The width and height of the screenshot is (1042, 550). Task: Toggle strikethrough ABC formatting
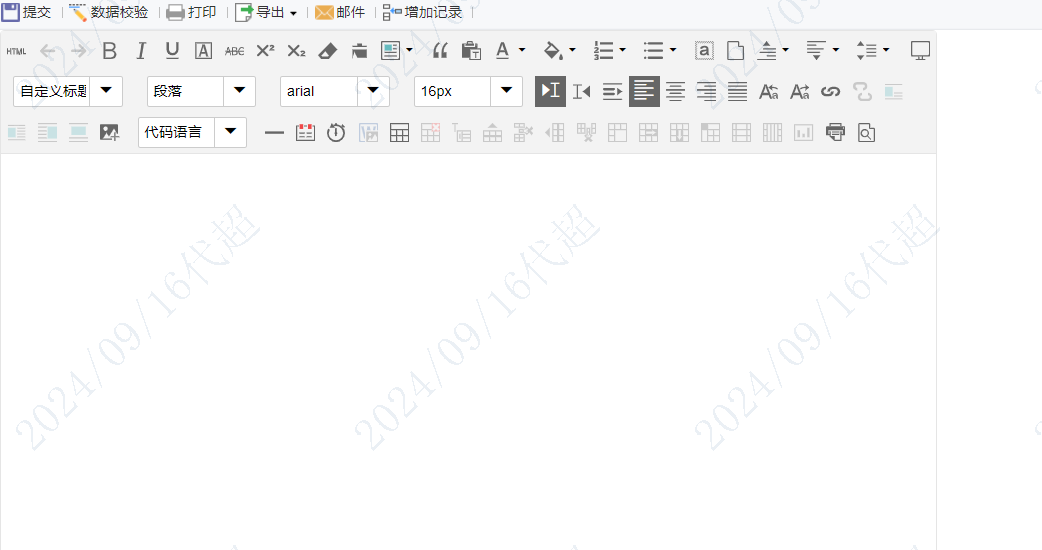click(235, 51)
